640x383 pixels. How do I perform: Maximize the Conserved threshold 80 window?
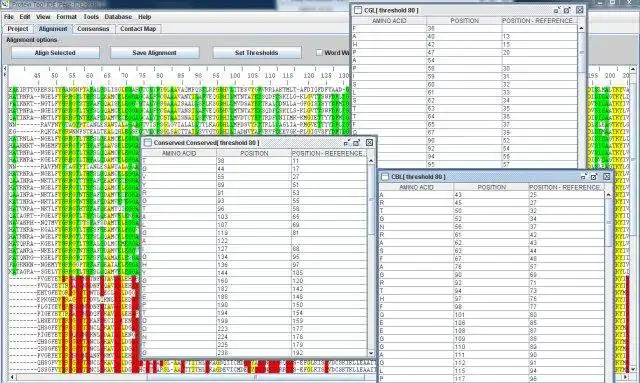pos(357,143)
